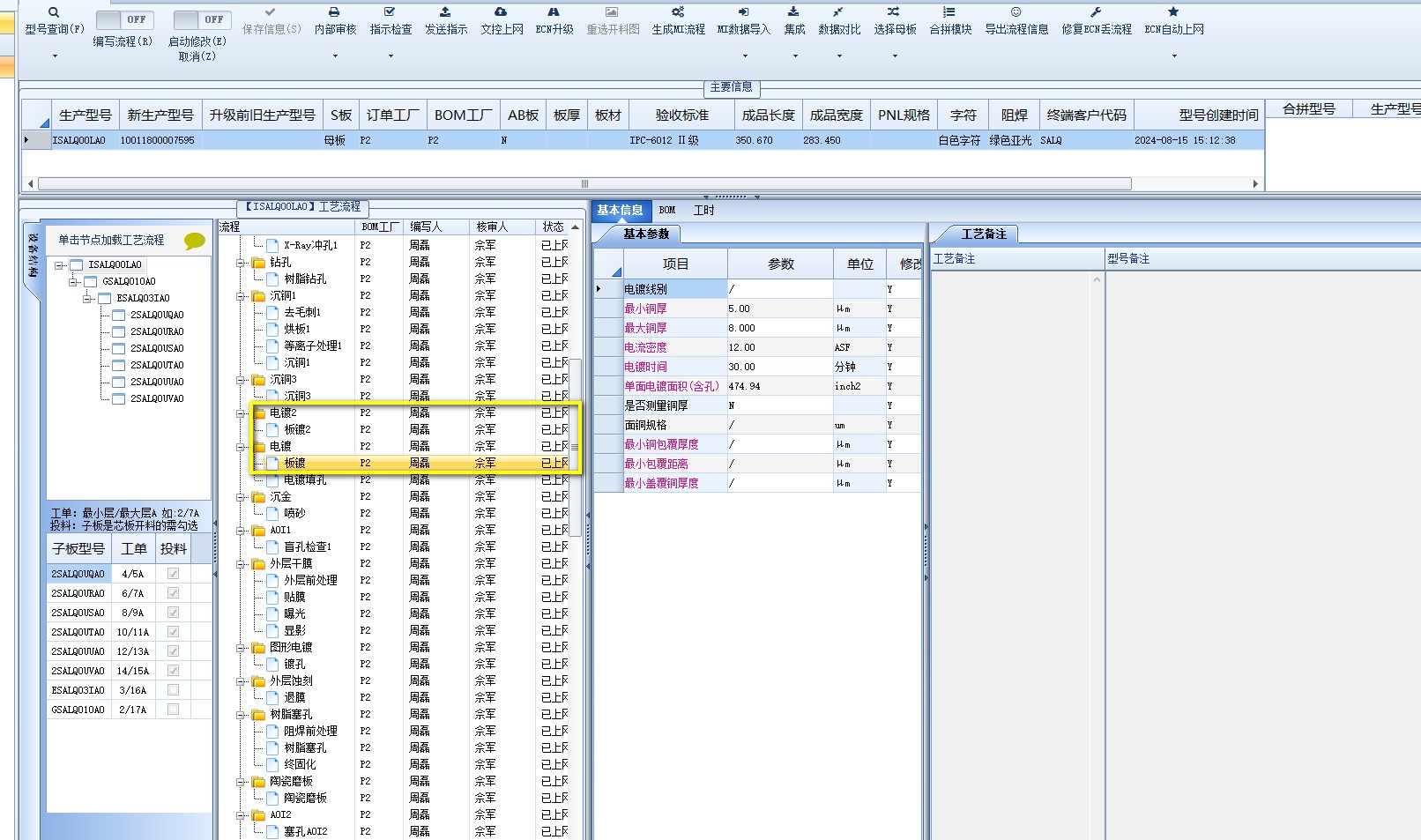This screenshot has height=840, width=1421.
Task: Open the dropdown arrow under ECN自动上网
Action: tap(1174, 56)
